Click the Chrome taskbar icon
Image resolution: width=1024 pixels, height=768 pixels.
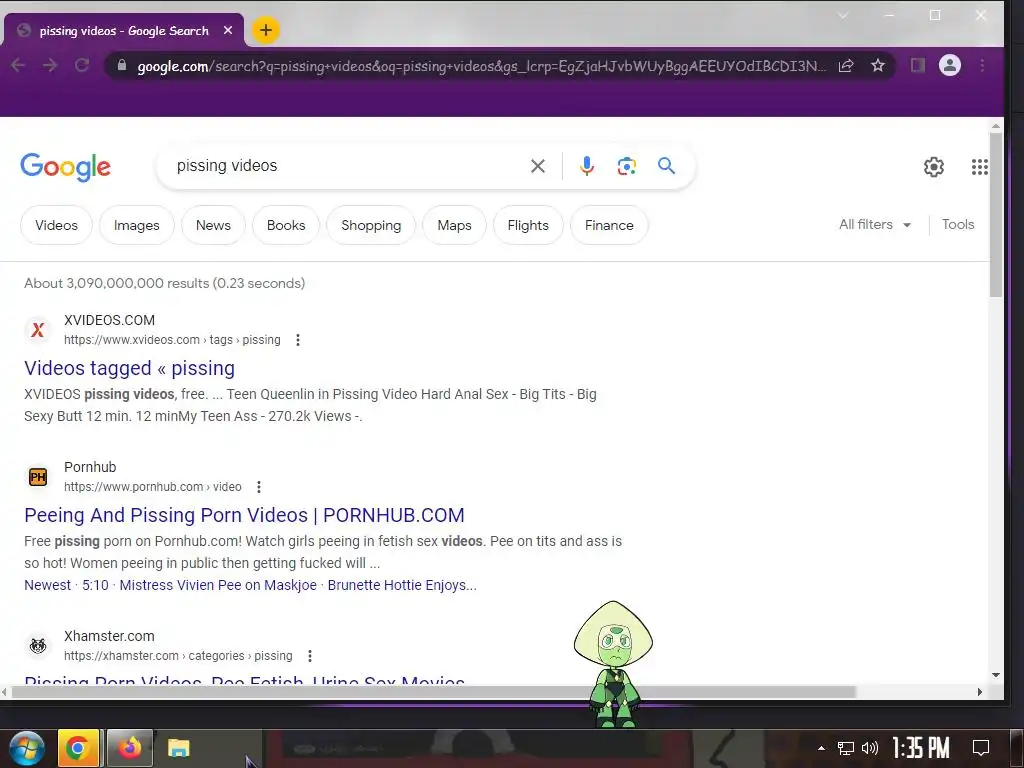[78, 748]
